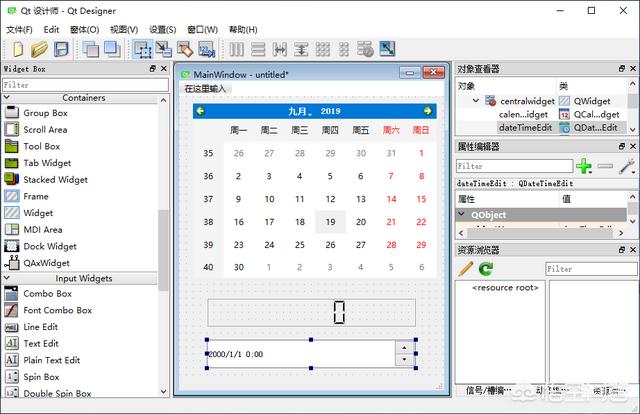
Task: Open the wrench configure property editor icon
Action: [x=627, y=166]
